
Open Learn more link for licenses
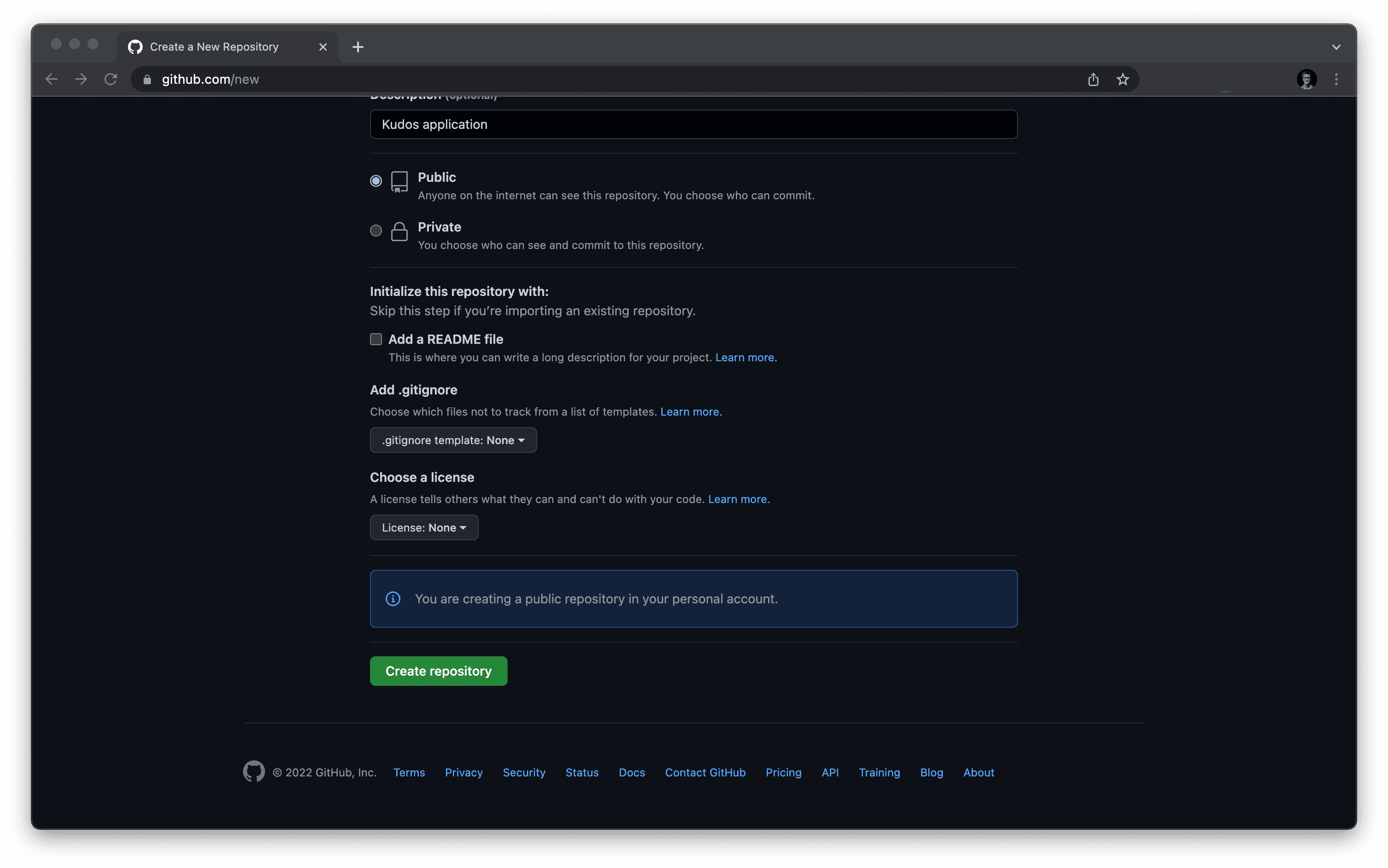(738, 499)
